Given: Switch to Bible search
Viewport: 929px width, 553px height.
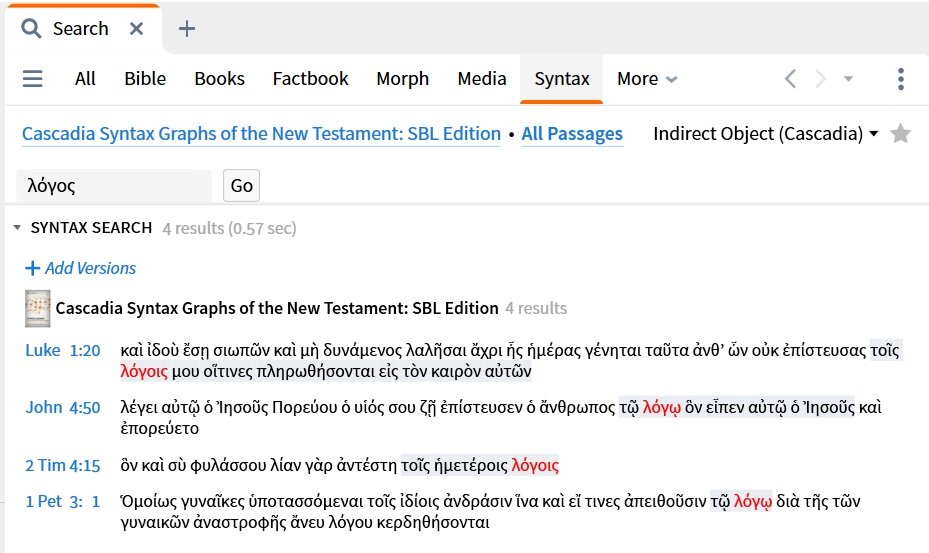Looking at the screenshot, I should pos(145,79).
